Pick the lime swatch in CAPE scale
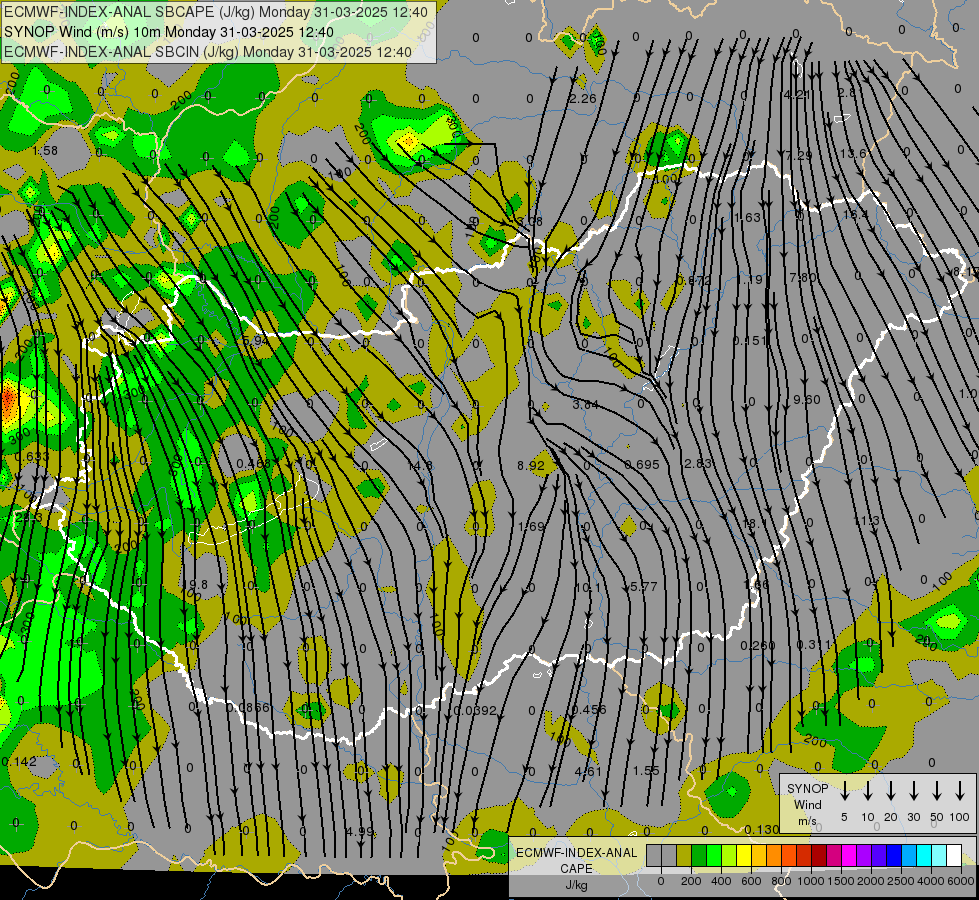Screen dimensions: 979x900 pos(729,856)
